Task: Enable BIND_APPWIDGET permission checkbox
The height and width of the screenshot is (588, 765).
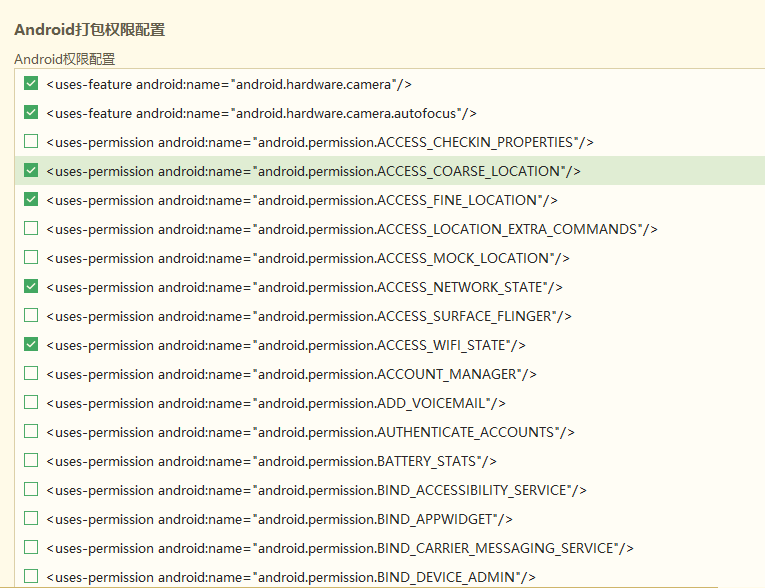Action: (x=31, y=519)
